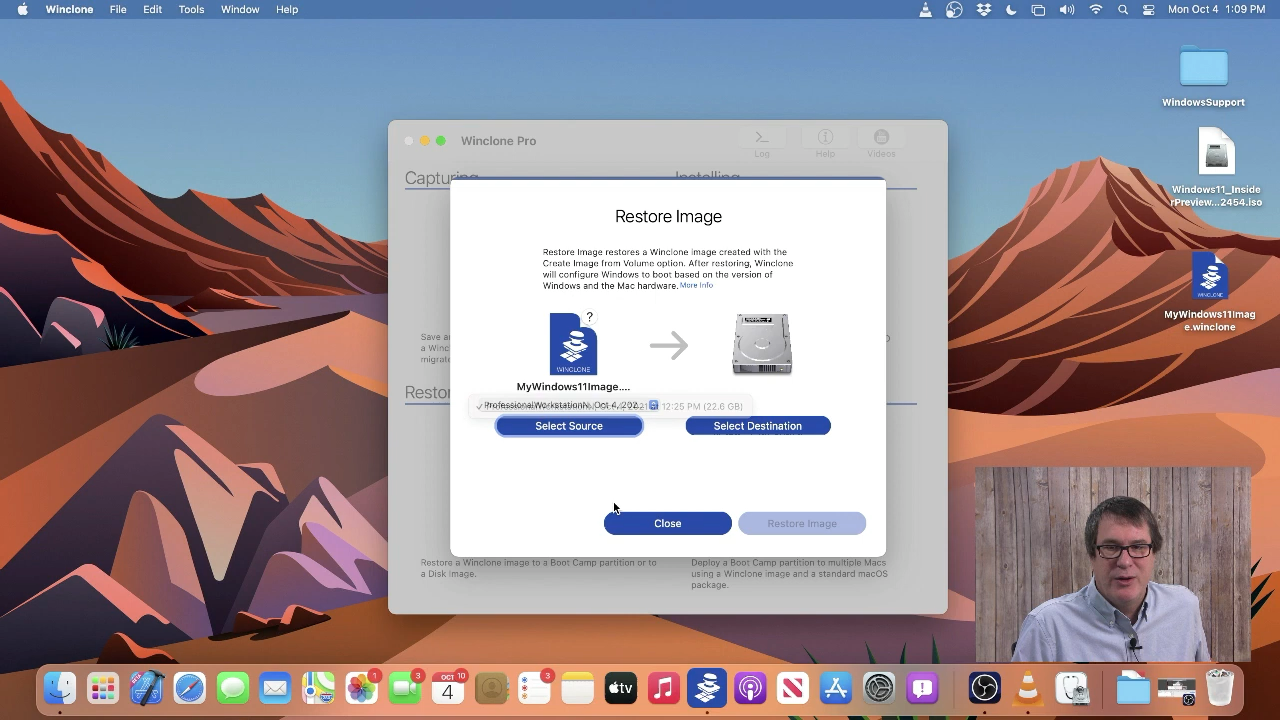Open the Wi-Fi status menu
Image resolution: width=1280 pixels, height=720 pixels.
[1095, 9]
